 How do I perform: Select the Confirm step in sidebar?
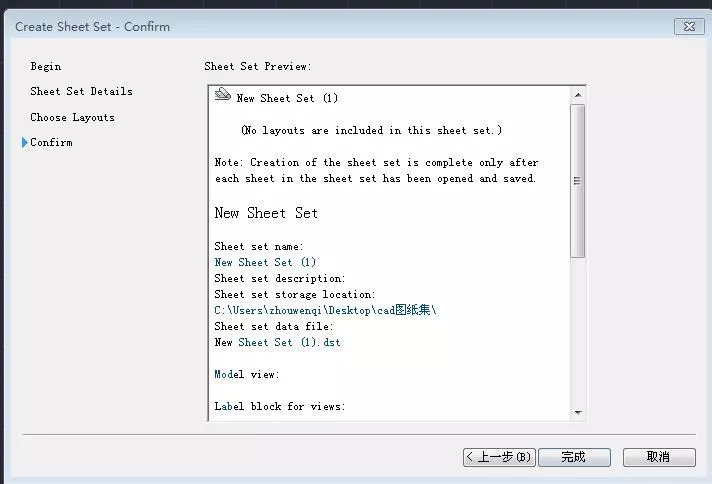click(51, 143)
